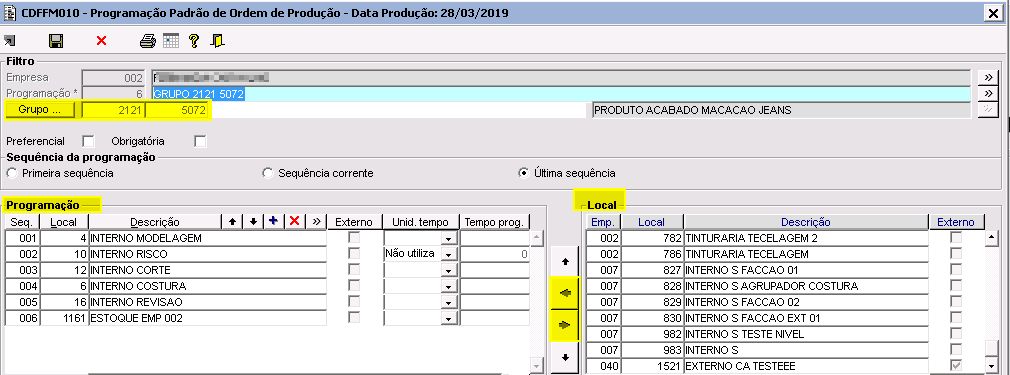This screenshot has width=1010, height=375.
Task: Click the Grupo field containing 2121
Action: tap(113, 110)
